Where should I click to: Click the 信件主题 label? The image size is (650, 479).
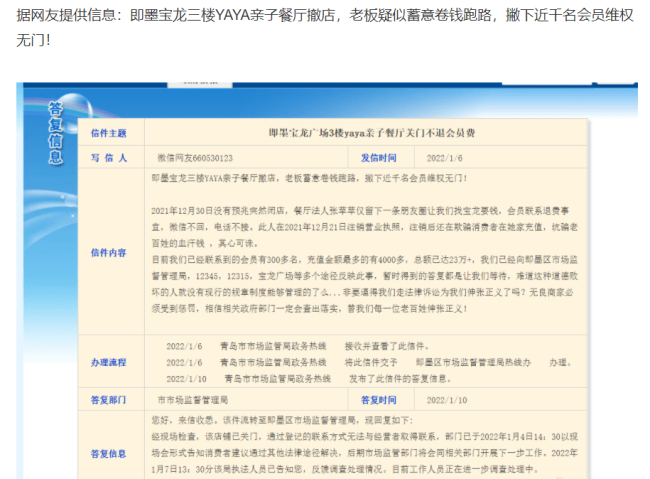click(109, 133)
